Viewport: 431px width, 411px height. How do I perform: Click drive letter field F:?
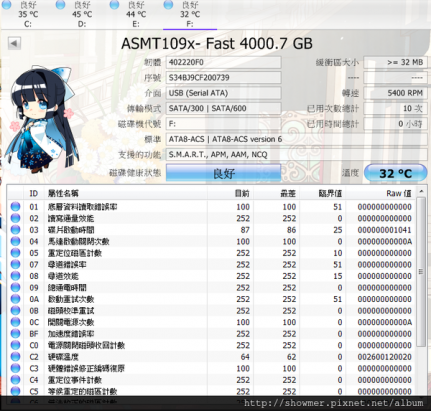223,124
